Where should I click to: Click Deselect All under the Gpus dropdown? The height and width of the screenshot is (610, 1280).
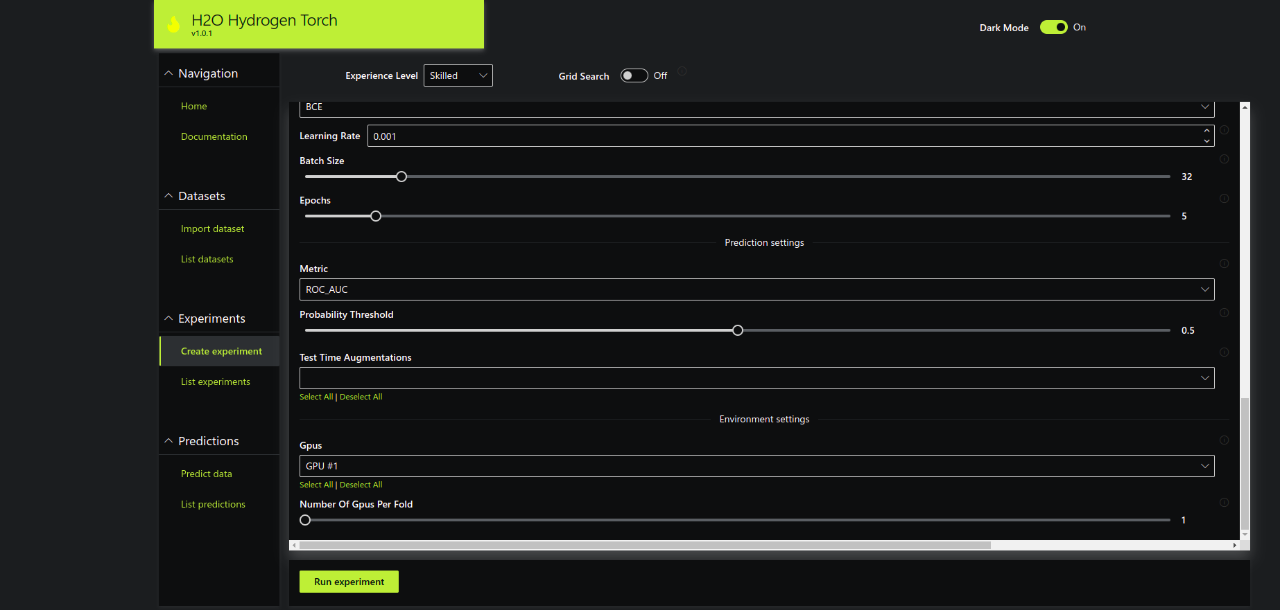point(361,485)
